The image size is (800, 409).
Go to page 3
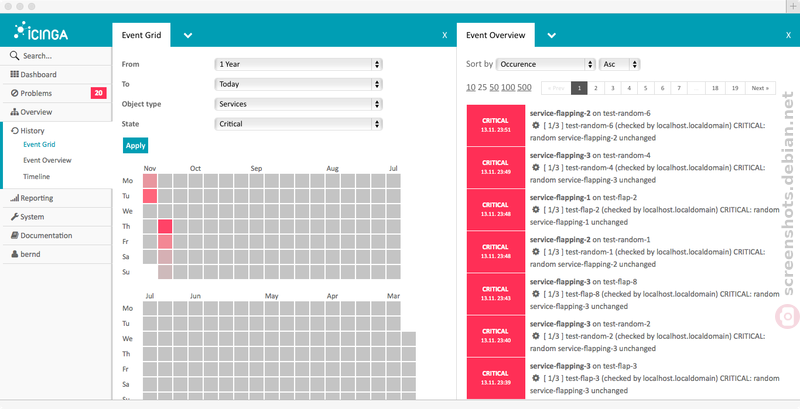[613, 88]
